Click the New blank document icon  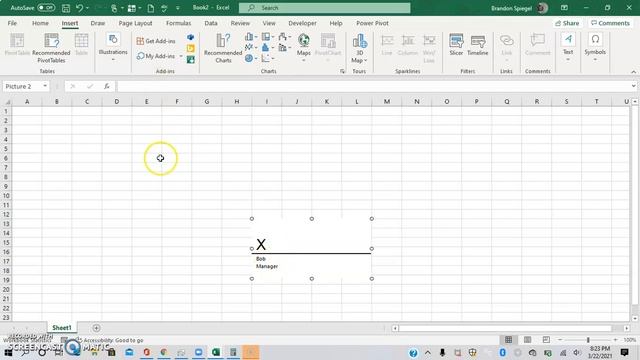(151, 8)
